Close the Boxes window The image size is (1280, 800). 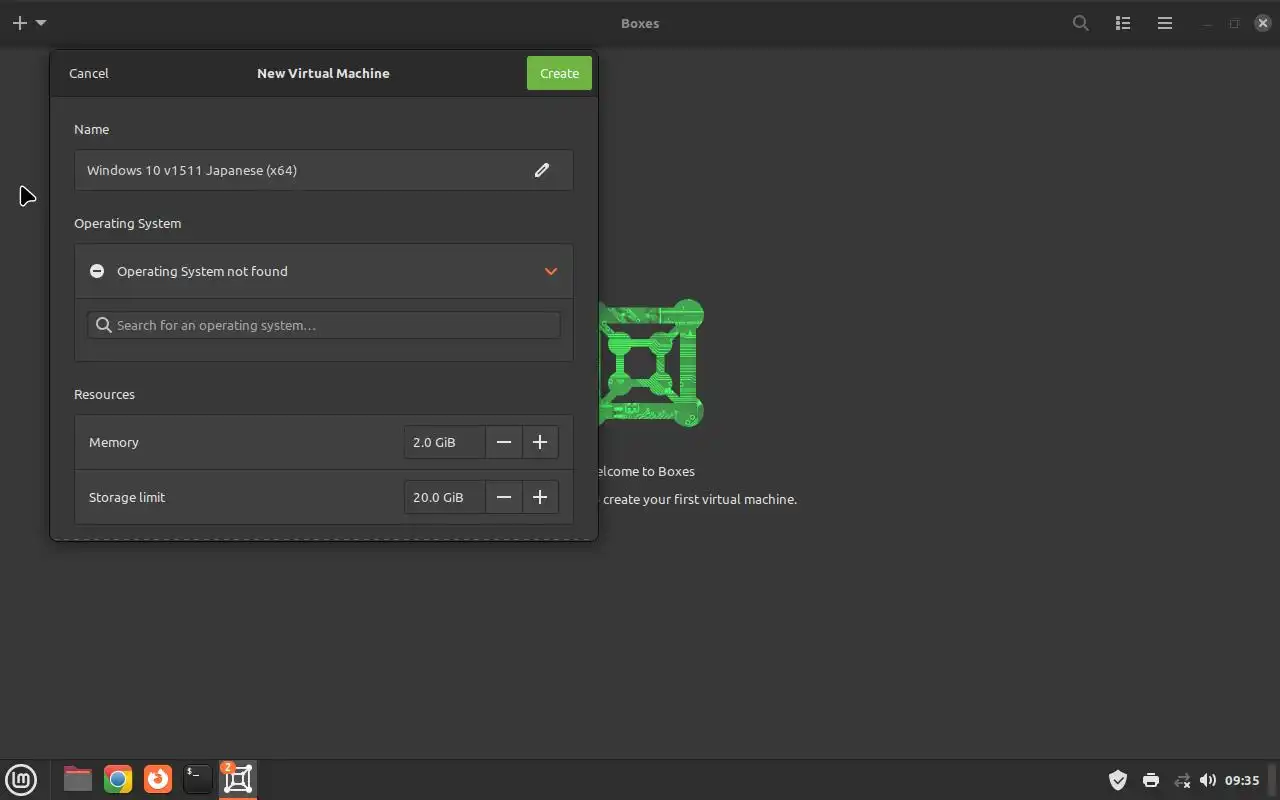click(1262, 23)
